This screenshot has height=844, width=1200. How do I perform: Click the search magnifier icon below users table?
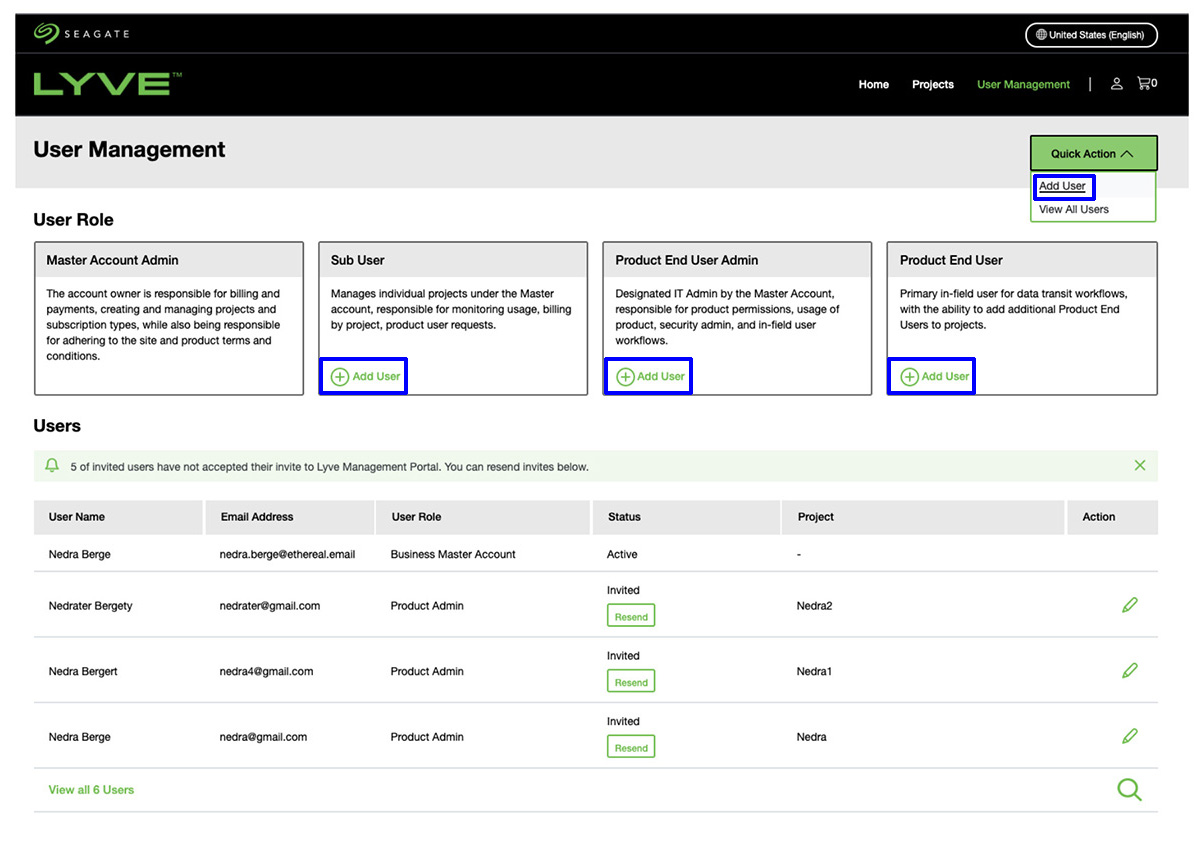[x=1129, y=789]
